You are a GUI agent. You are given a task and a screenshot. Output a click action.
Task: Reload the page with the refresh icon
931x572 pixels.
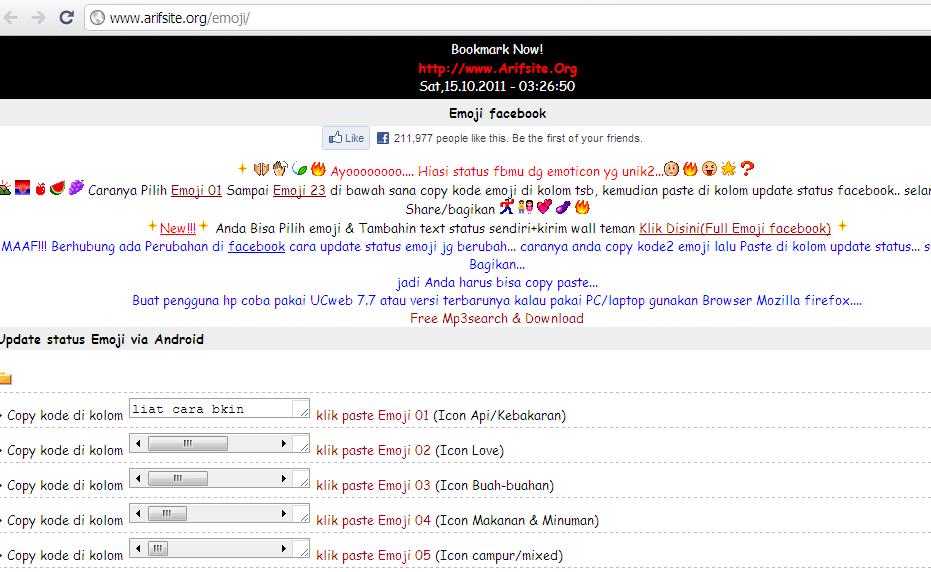[66, 17]
